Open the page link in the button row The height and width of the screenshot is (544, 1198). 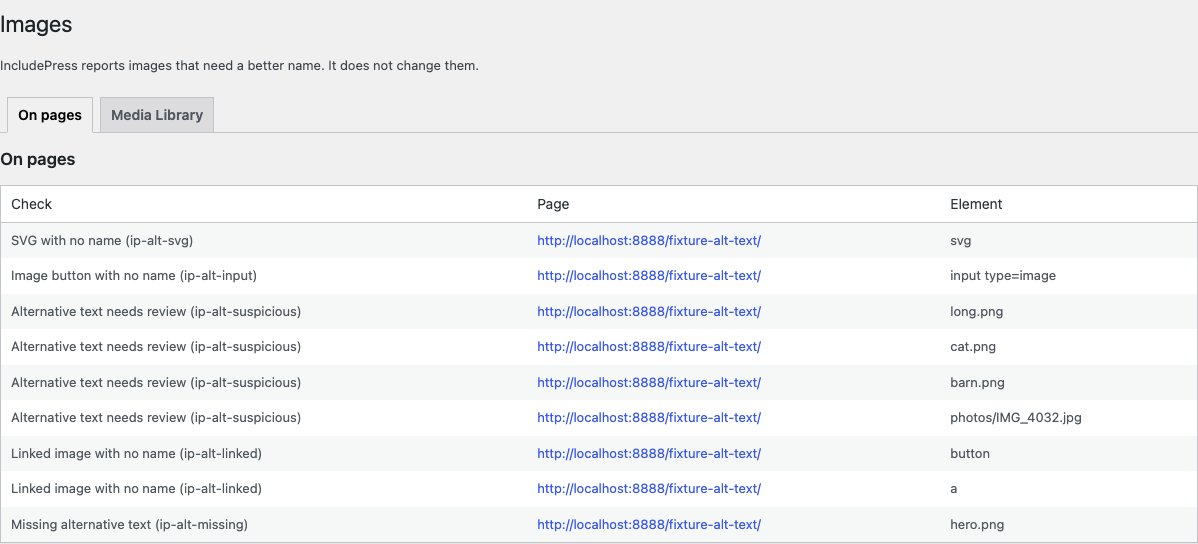649,454
